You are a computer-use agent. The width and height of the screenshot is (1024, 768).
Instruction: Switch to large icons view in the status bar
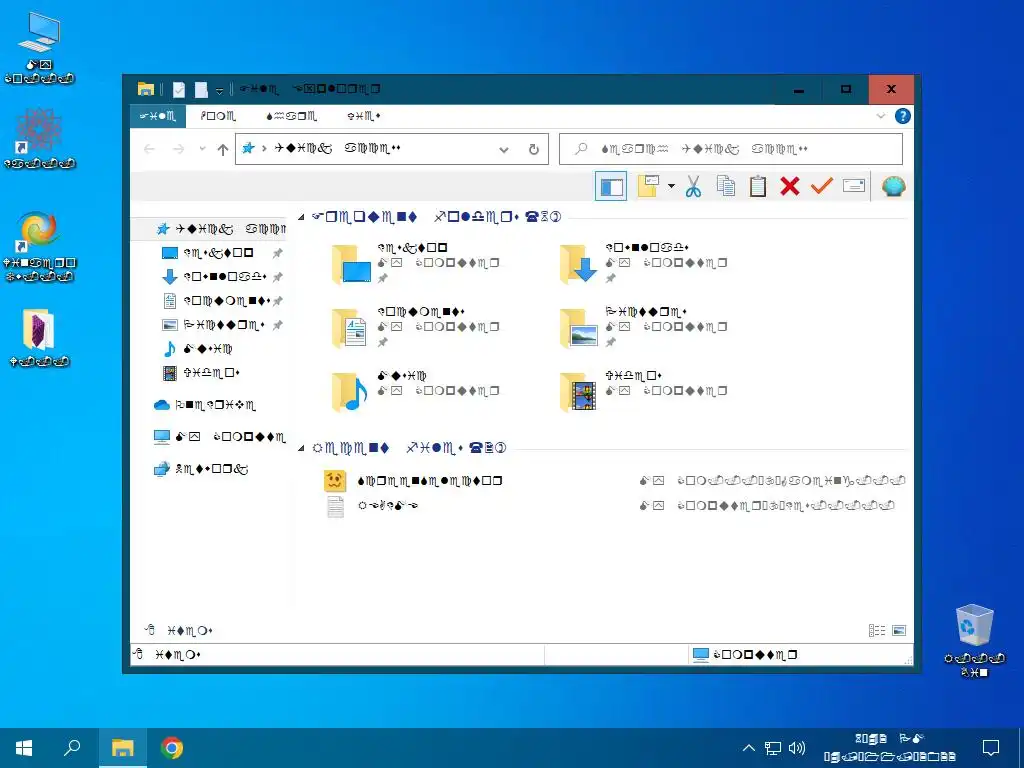[x=899, y=630]
